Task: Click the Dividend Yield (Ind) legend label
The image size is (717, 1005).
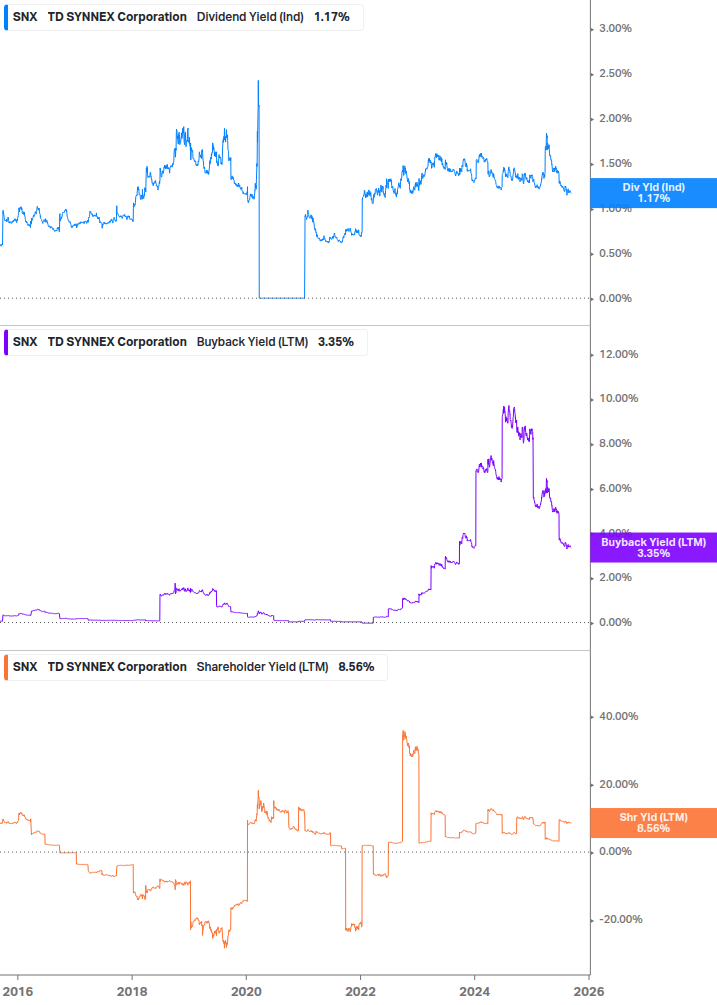Action: (x=250, y=17)
